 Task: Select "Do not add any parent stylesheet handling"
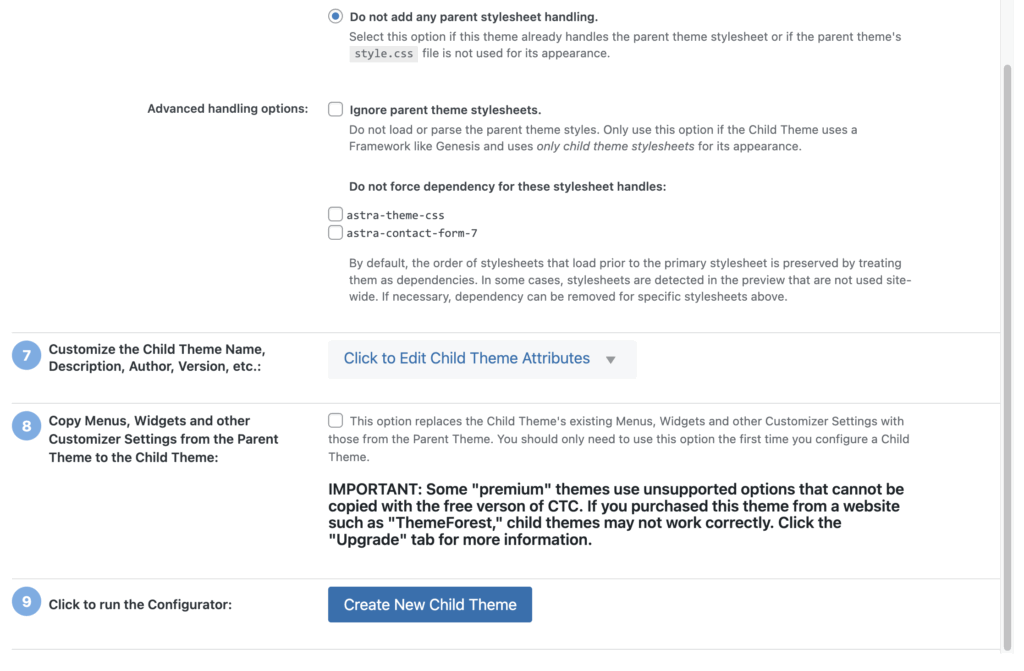[x=335, y=17]
